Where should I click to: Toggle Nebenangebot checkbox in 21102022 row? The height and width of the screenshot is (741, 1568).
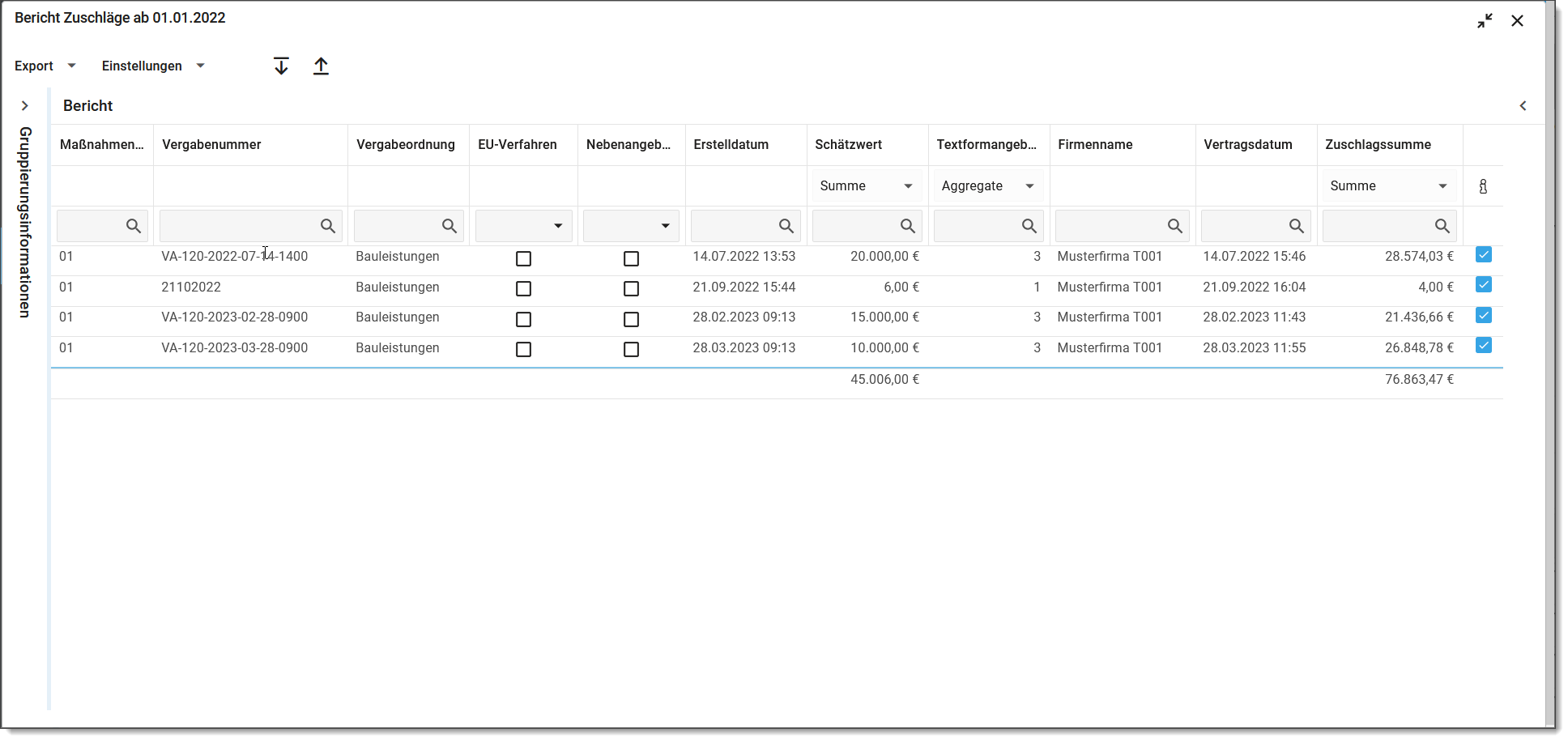631,288
